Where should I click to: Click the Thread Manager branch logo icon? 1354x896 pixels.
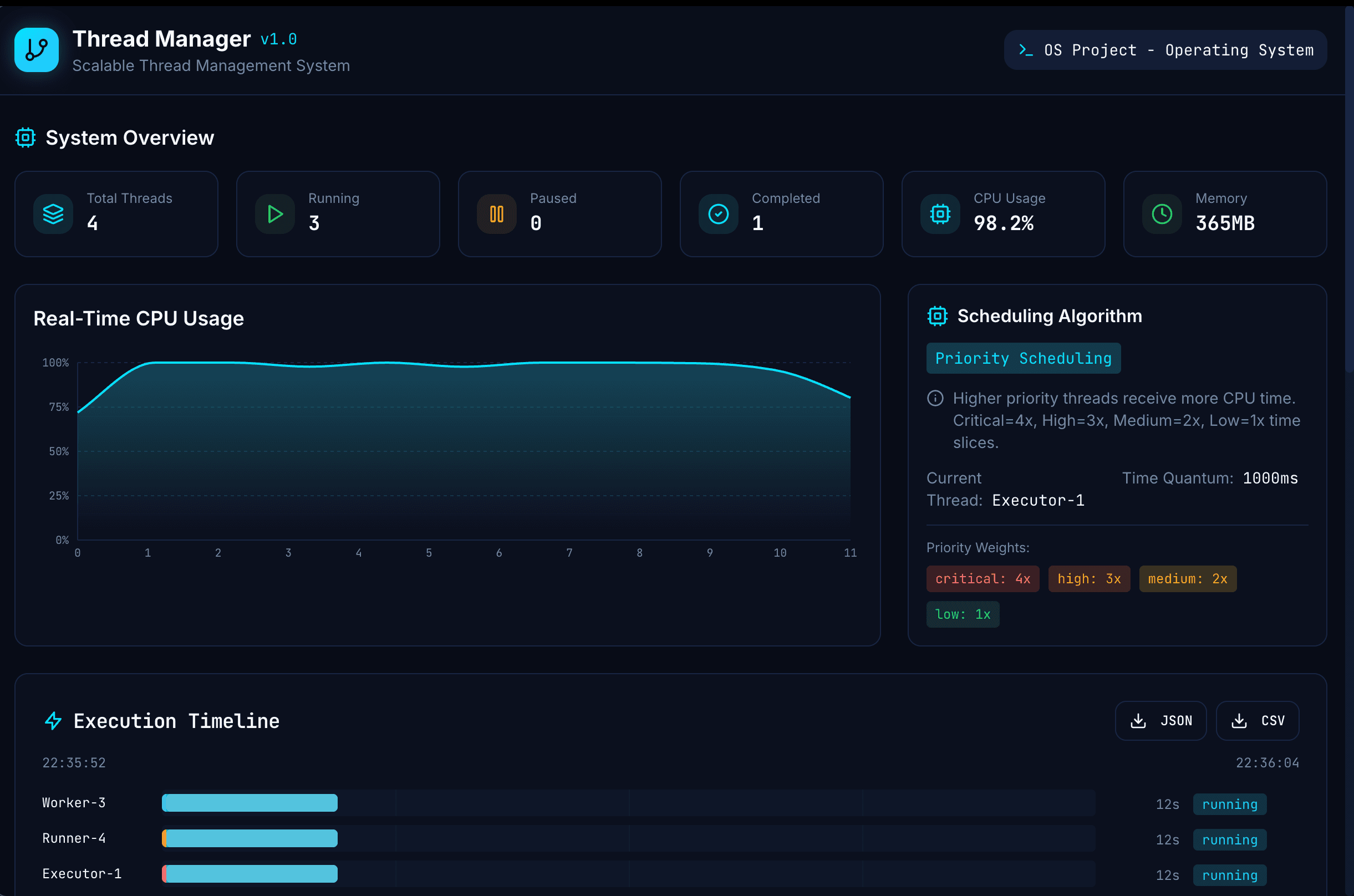[37, 50]
